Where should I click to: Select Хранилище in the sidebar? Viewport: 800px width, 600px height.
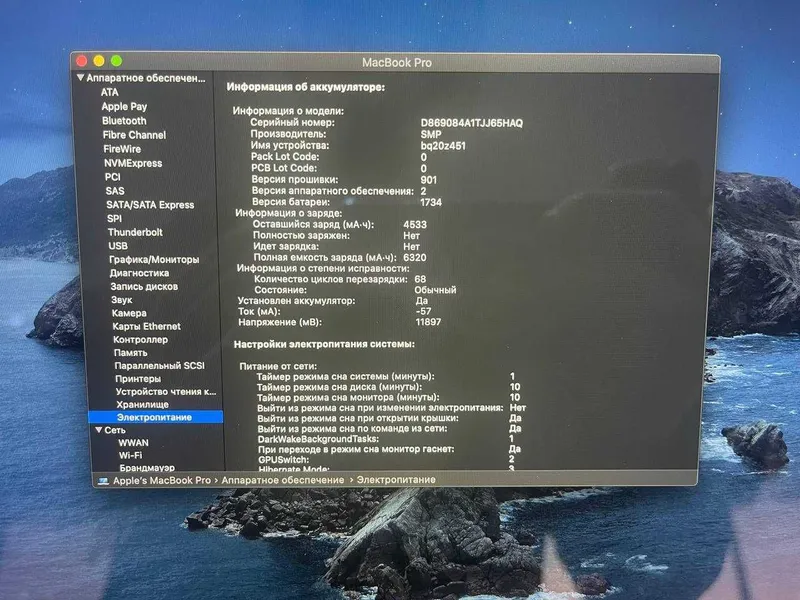tap(142, 405)
